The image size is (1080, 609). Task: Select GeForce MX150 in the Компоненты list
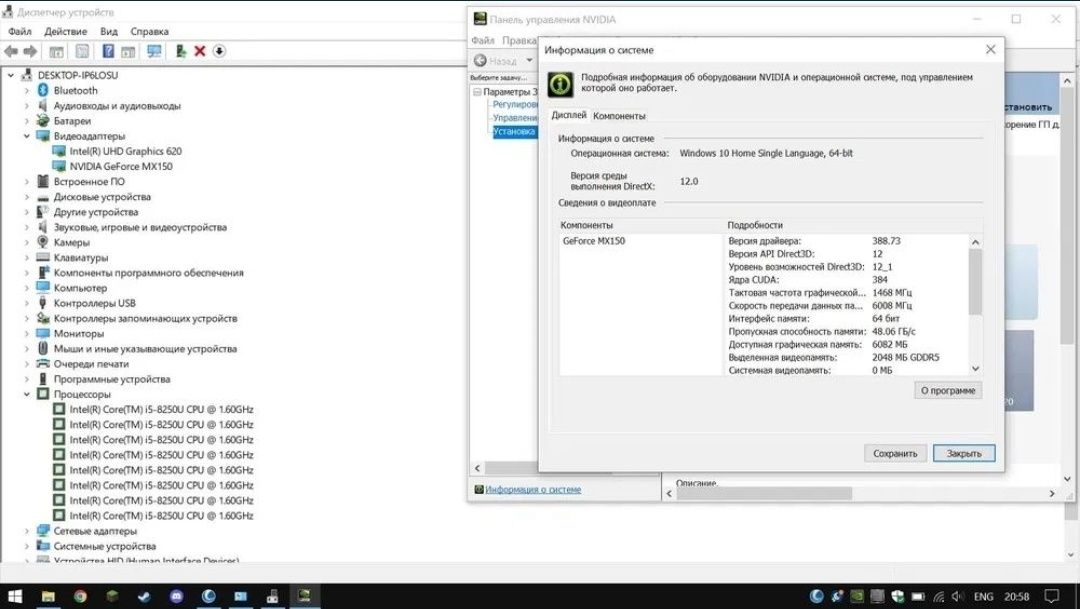coord(594,241)
